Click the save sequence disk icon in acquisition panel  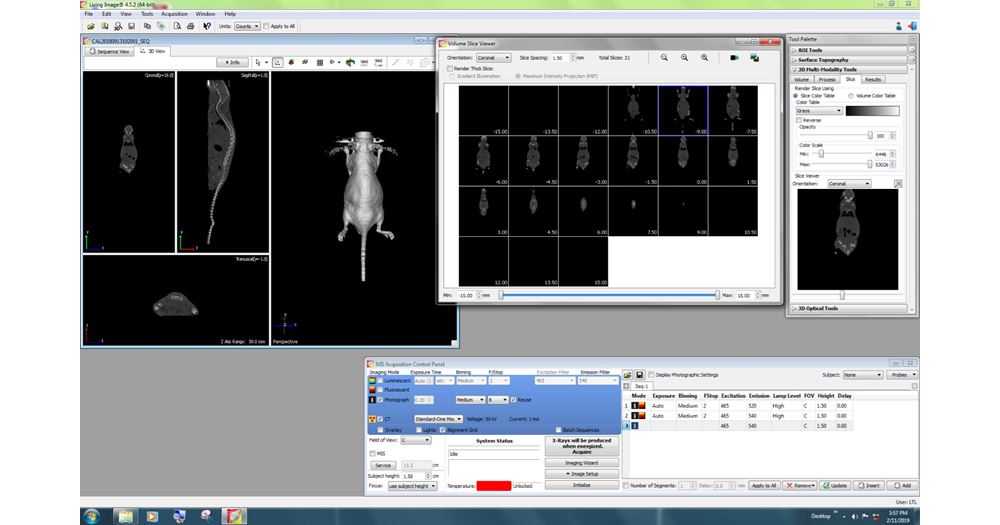641,375
